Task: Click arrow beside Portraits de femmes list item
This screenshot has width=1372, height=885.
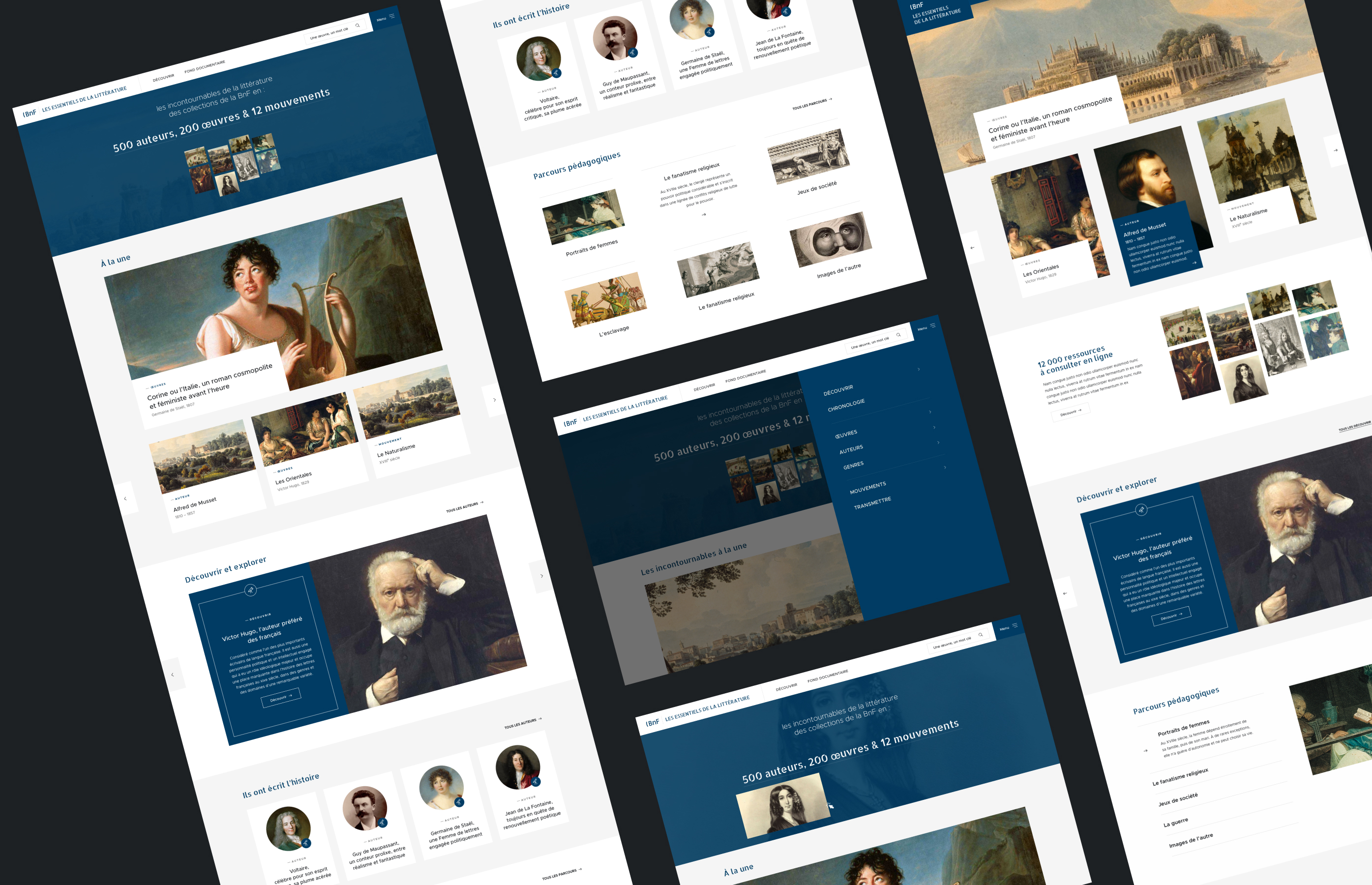Action: [x=1145, y=750]
